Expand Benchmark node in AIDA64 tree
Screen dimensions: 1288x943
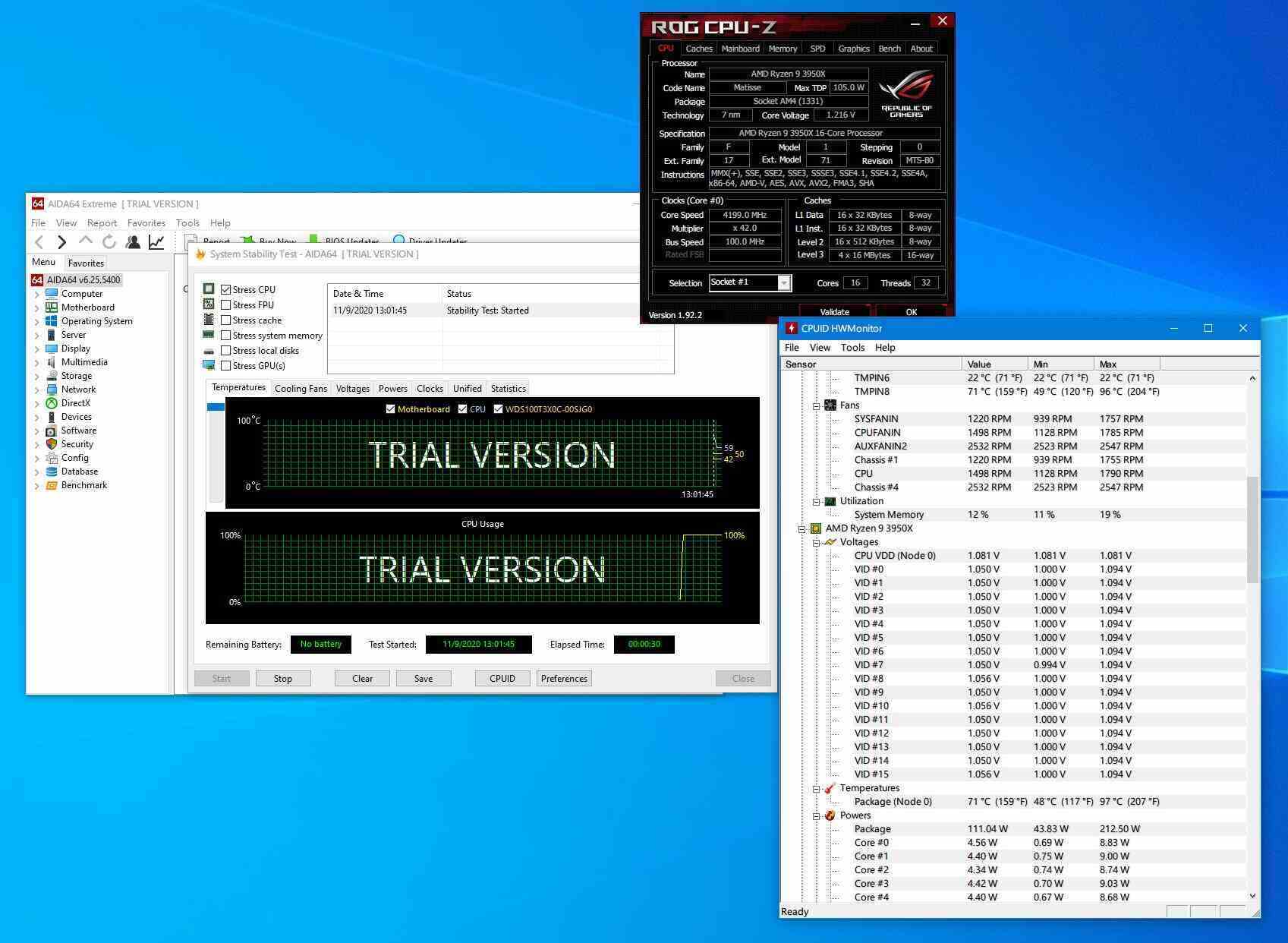click(36, 485)
